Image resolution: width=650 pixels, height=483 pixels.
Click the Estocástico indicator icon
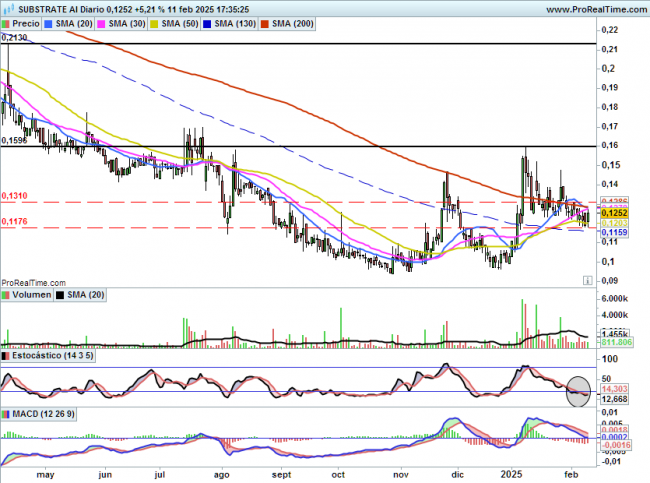6,355
